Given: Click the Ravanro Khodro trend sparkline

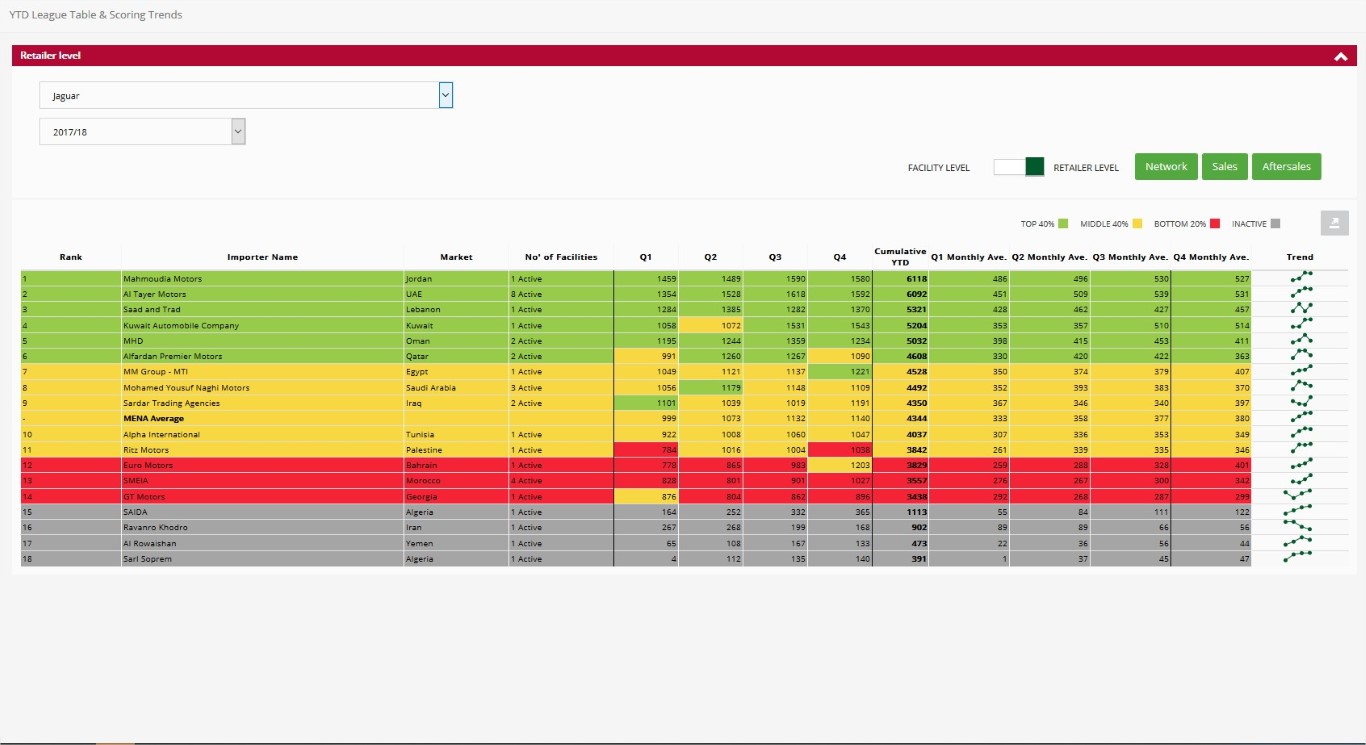Looking at the screenshot, I should tap(1300, 528).
